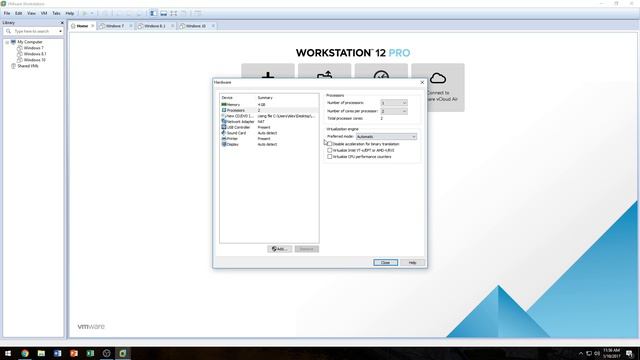Select the Printer device row

pyautogui.click(x=269, y=139)
